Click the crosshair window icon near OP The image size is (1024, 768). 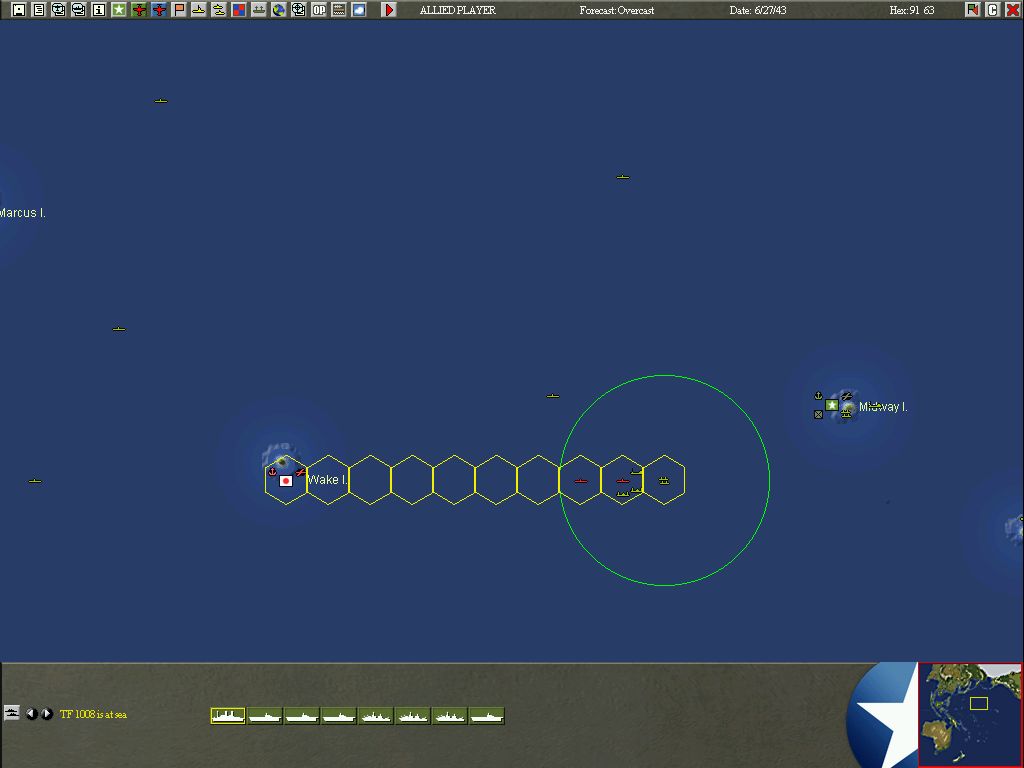298,10
